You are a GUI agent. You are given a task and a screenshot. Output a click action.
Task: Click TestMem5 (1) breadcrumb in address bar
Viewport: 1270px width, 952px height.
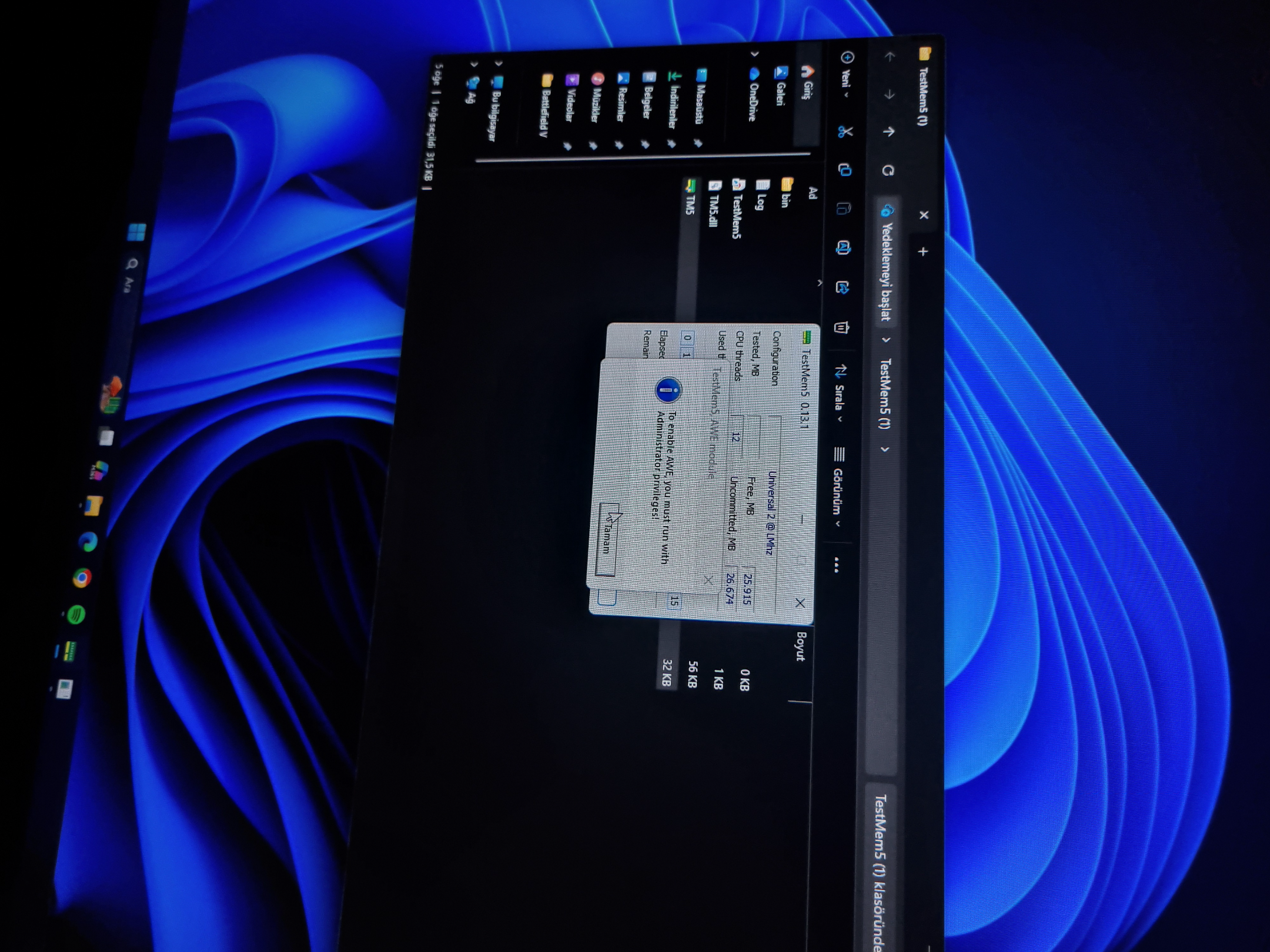click(885, 394)
